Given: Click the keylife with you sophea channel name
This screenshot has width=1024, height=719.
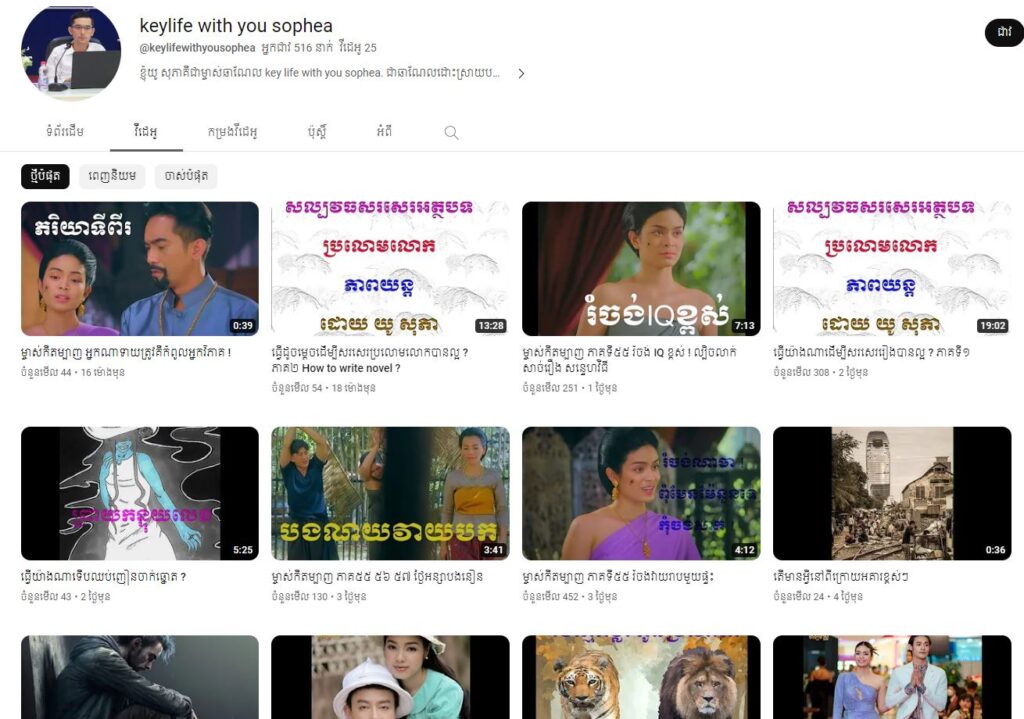Looking at the screenshot, I should point(236,26).
